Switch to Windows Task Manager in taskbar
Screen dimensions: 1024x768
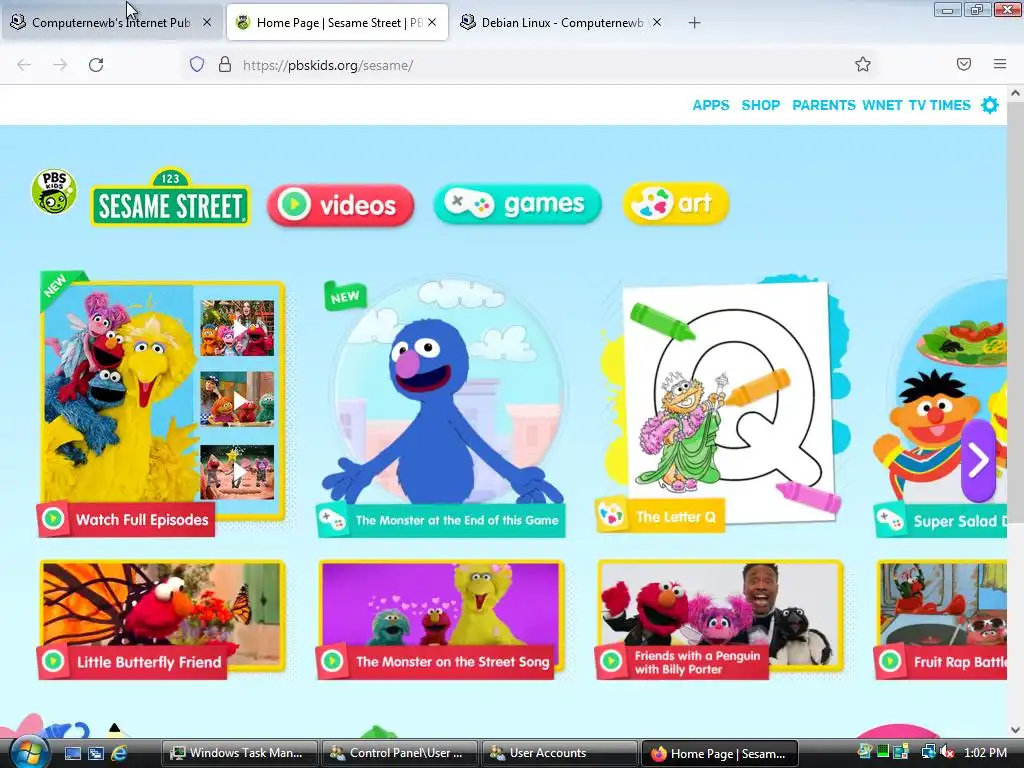pos(240,753)
